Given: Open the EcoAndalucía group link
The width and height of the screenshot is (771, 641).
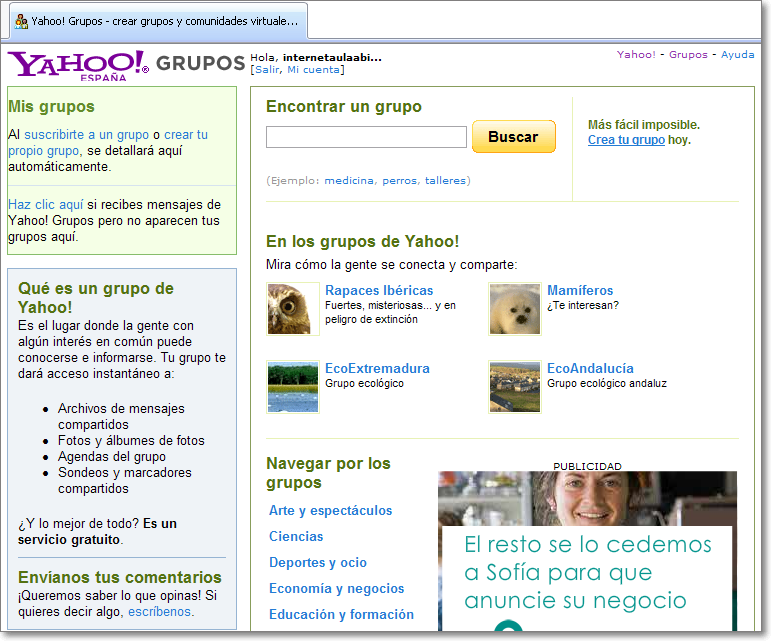Looking at the screenshot, I should 590,369.
